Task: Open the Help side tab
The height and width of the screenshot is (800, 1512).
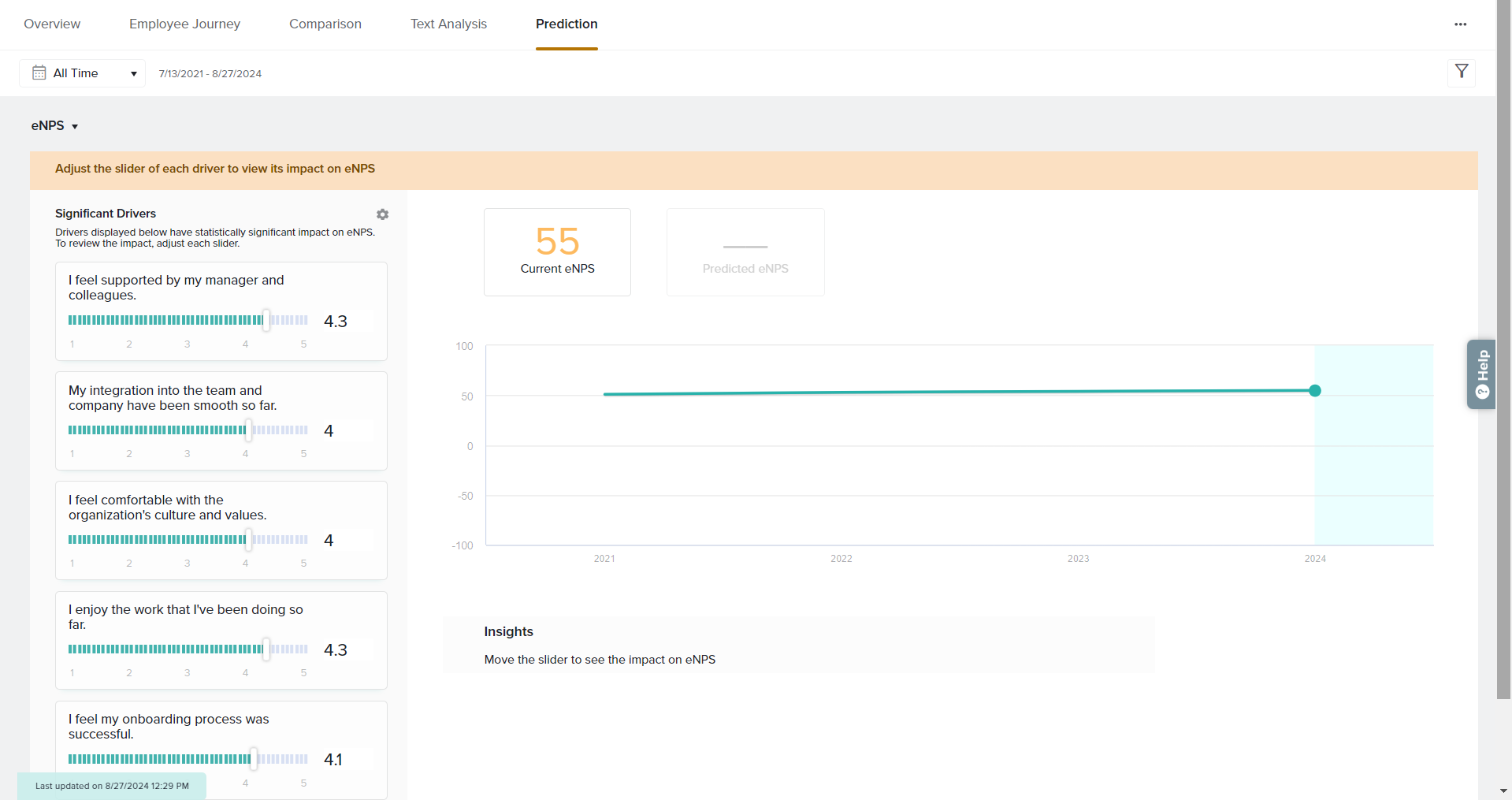Action: pyautogui.click(x=1481, y=374)
